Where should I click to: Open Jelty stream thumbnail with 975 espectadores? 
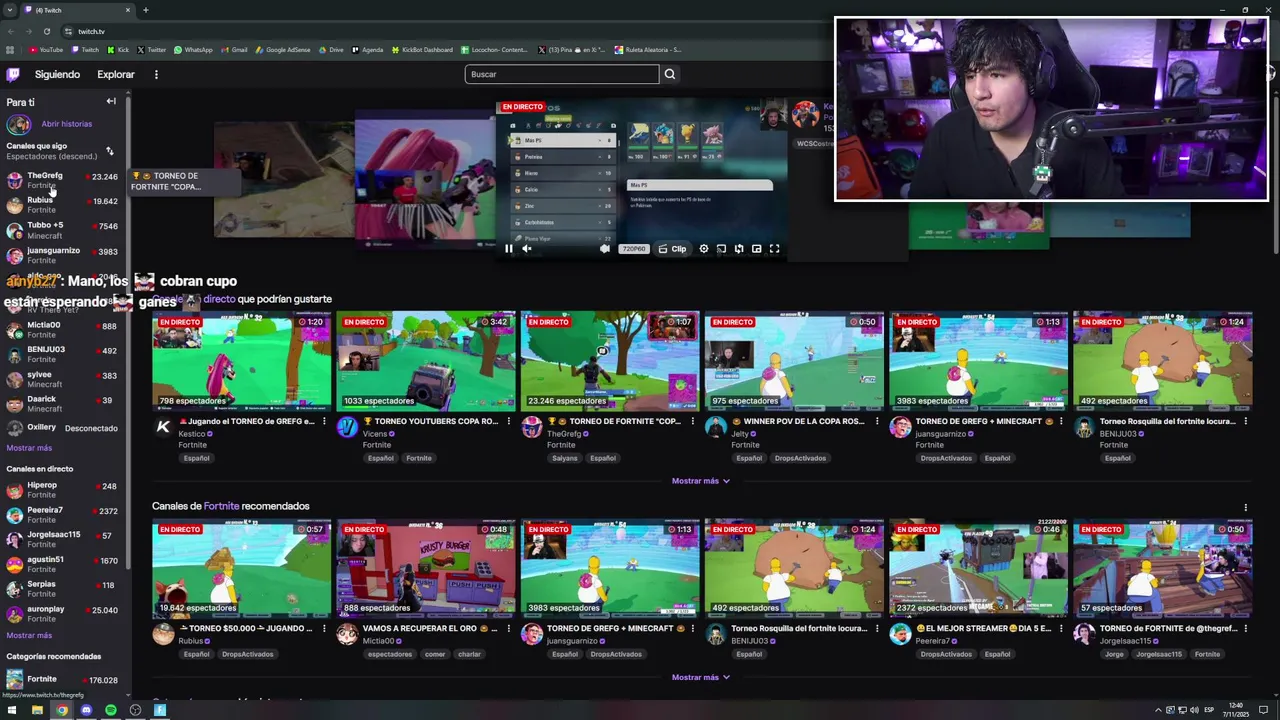[794, 361]
